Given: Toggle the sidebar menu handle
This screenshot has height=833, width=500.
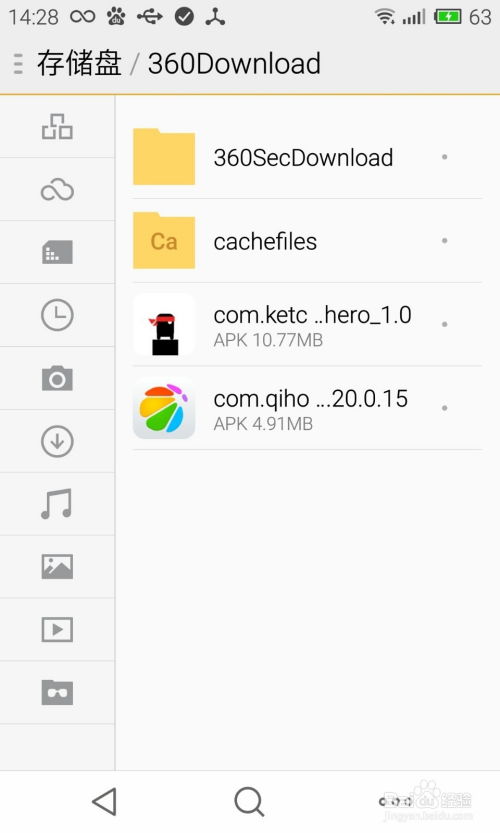Looking at the screenshot, I should coord(18,64).
